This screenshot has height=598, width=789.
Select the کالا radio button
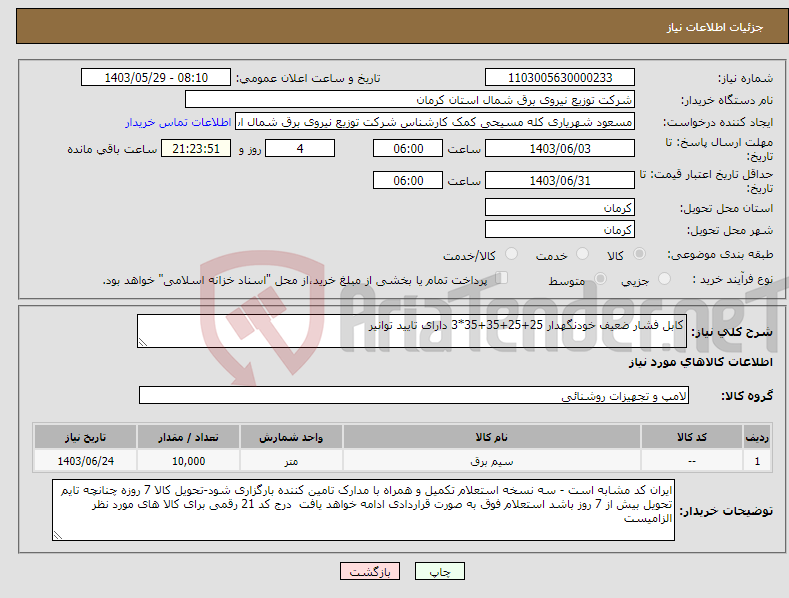tap(639, 254)
